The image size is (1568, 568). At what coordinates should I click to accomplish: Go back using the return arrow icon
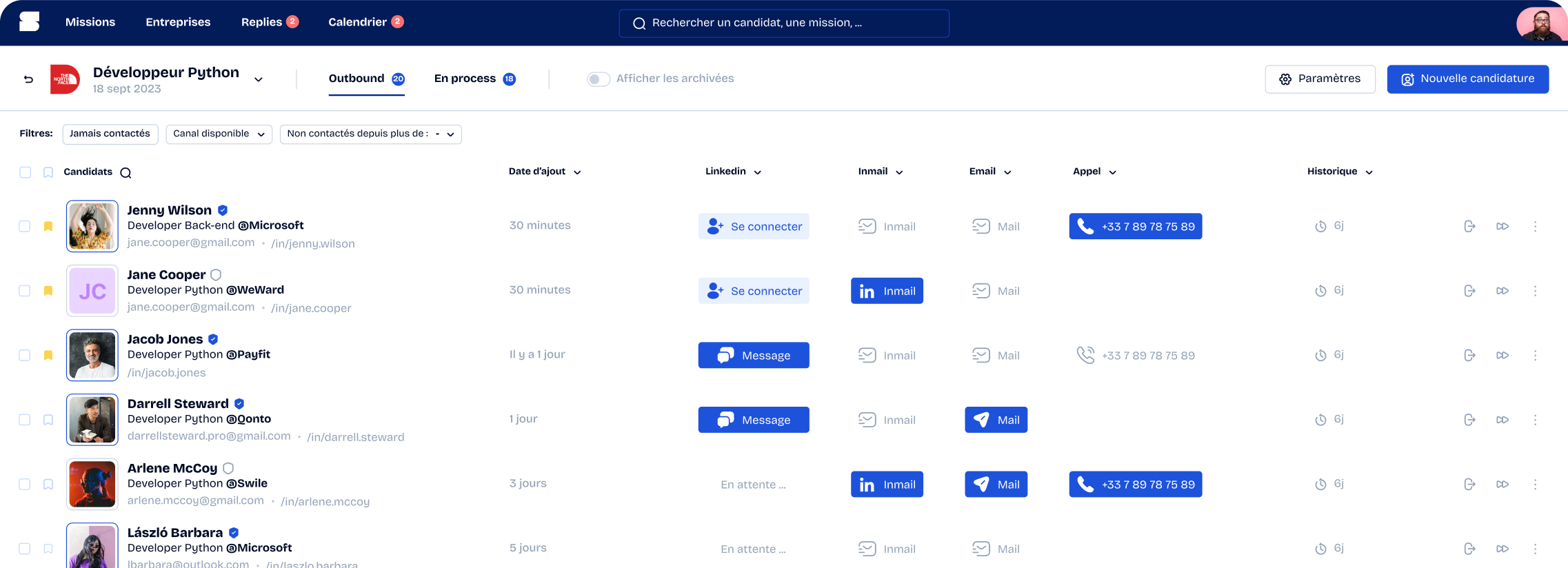point(28,79)
